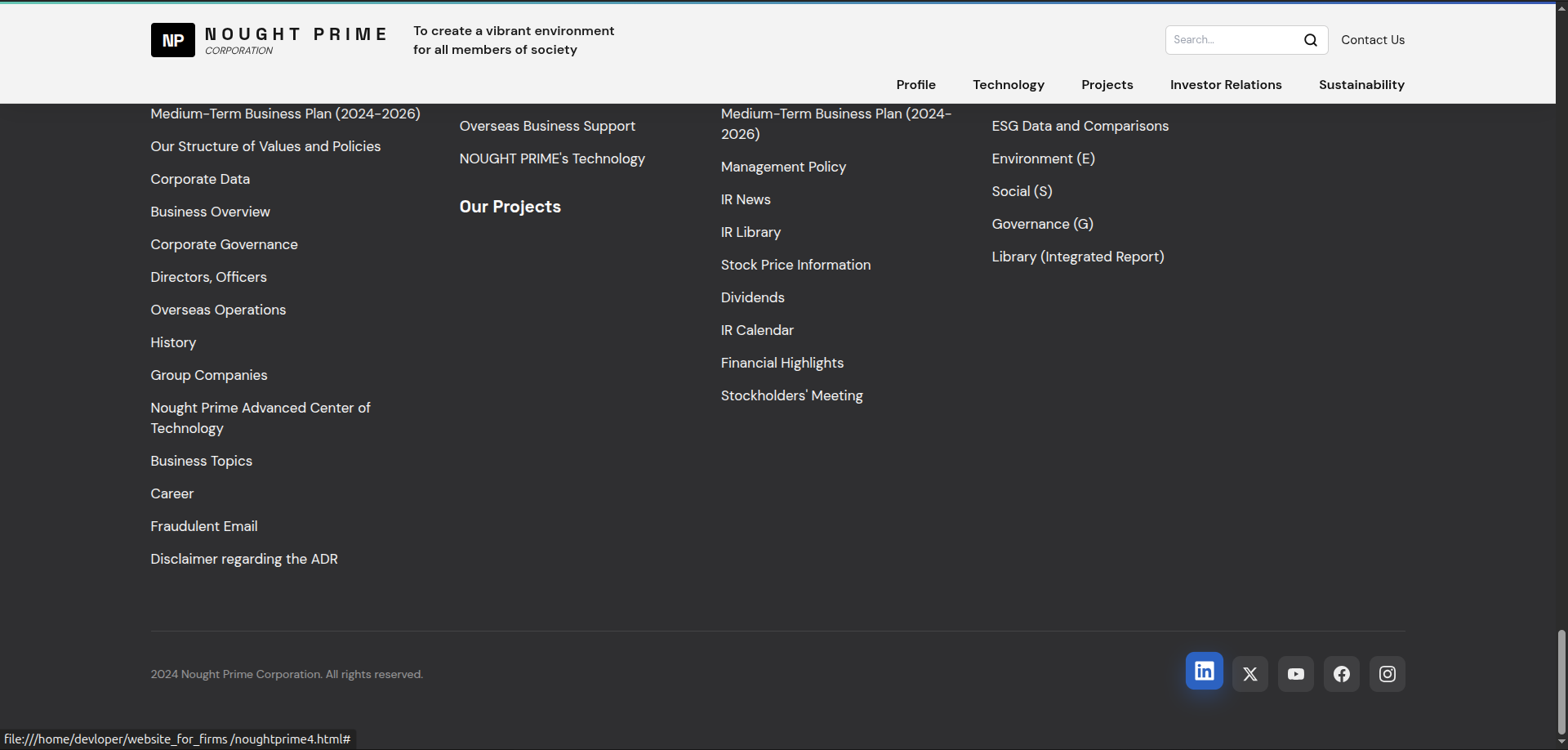Click the vertical page scrollbar thumb
This screenshot has width=1568, height=750.
coord(1561,682)
